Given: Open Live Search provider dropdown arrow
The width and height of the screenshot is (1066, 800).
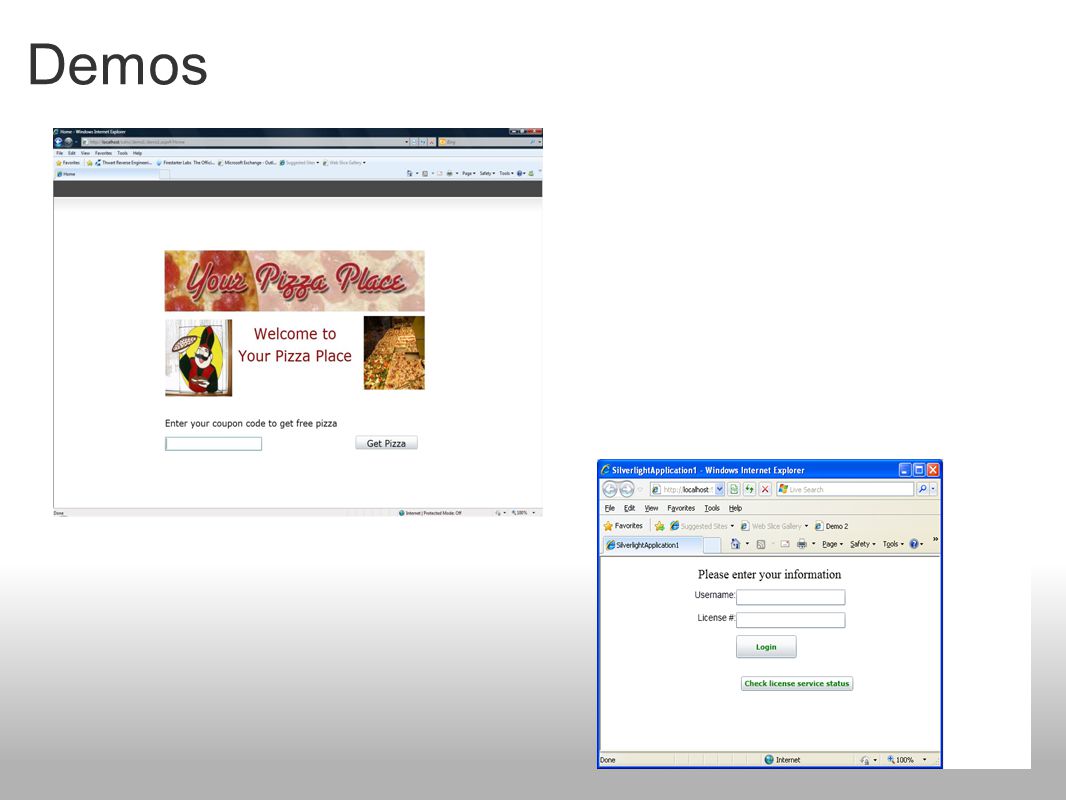Looking at the screenshot, I should click(933, 489).
